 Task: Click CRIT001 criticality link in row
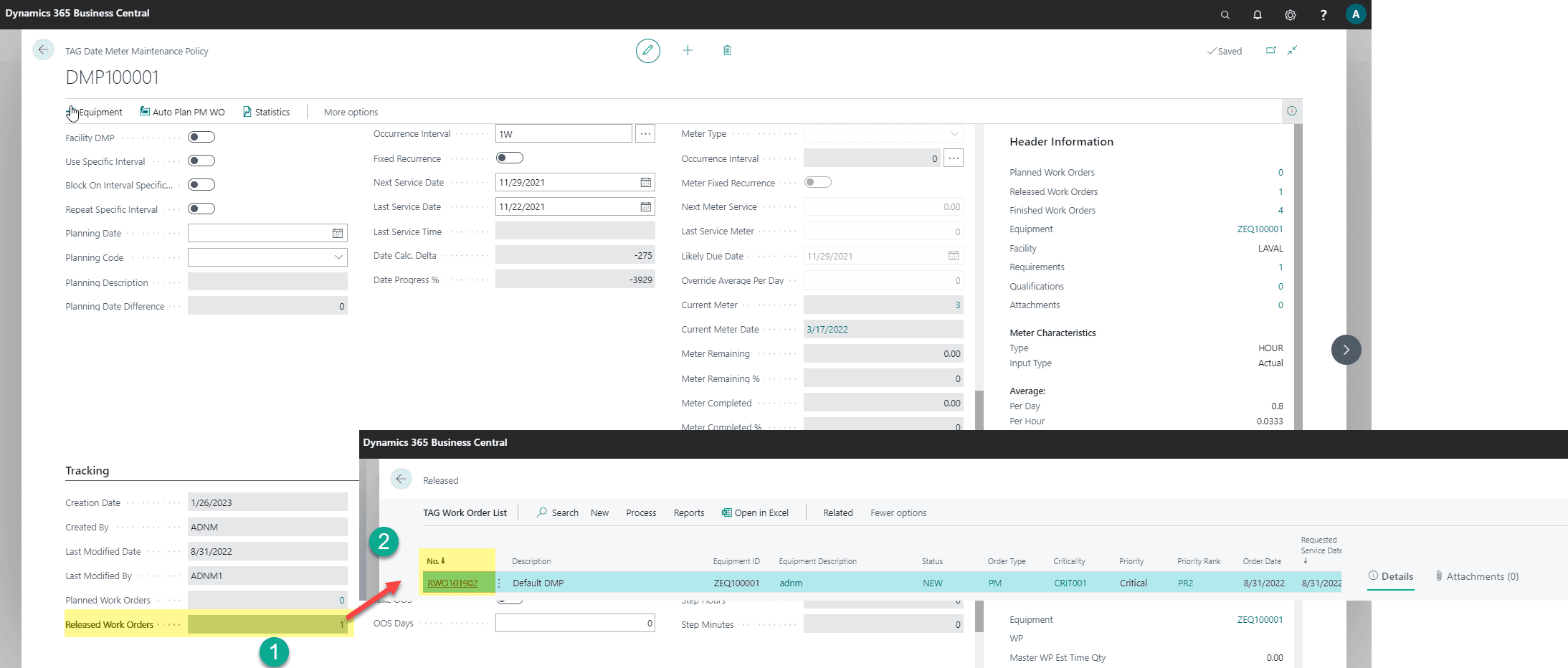pos(1070,583)
